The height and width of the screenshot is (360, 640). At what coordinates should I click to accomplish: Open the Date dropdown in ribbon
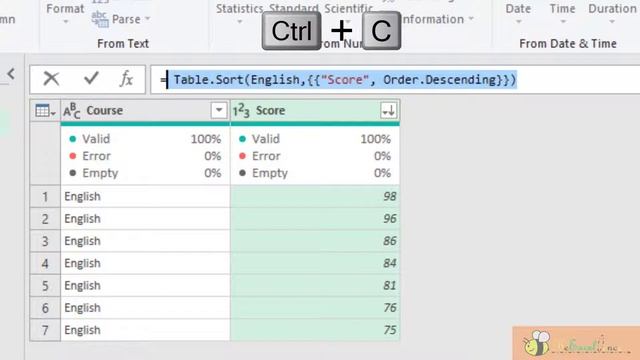click(518, 13)
